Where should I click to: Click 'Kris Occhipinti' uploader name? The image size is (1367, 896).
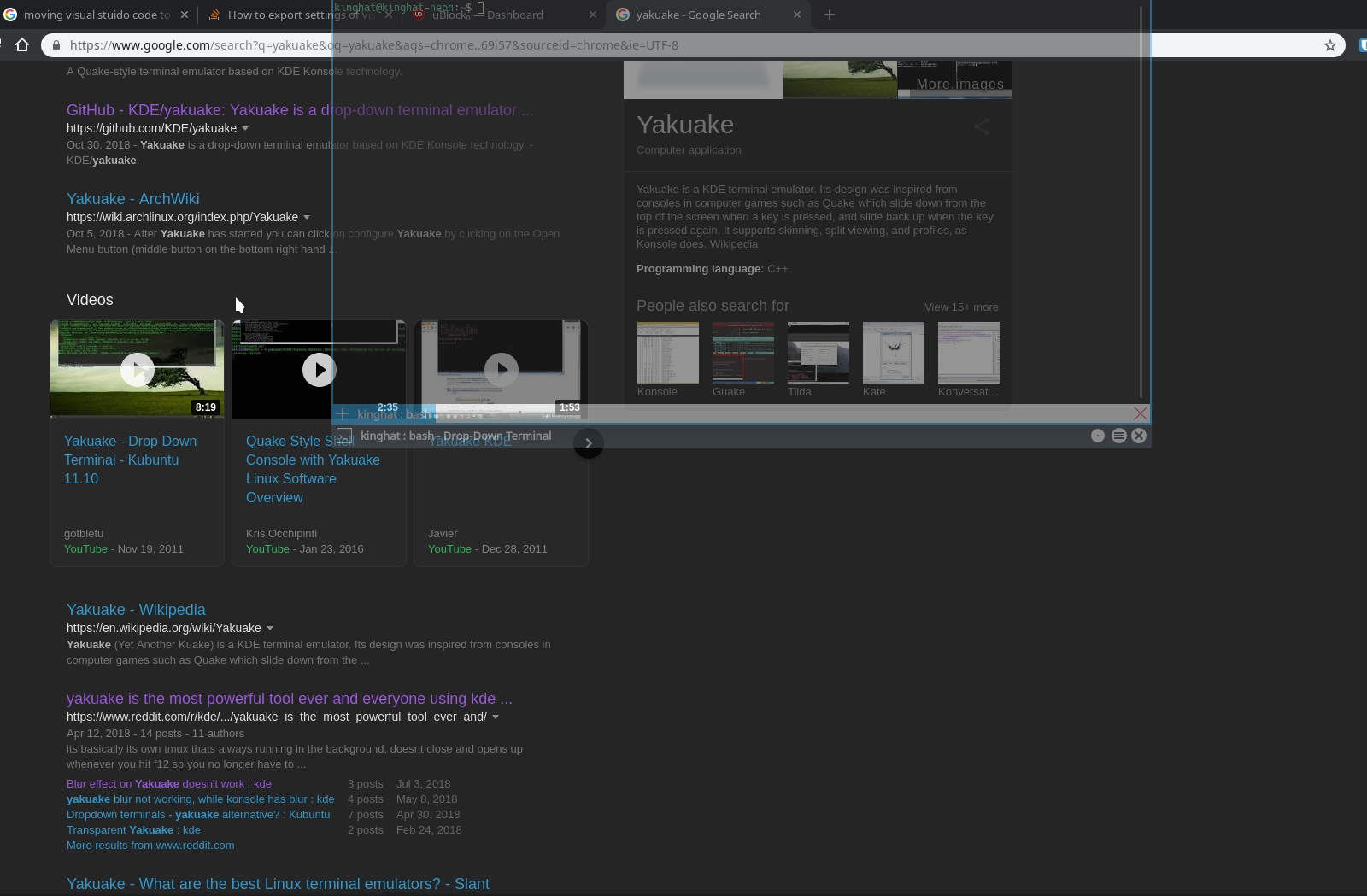[x=281, y=534]
